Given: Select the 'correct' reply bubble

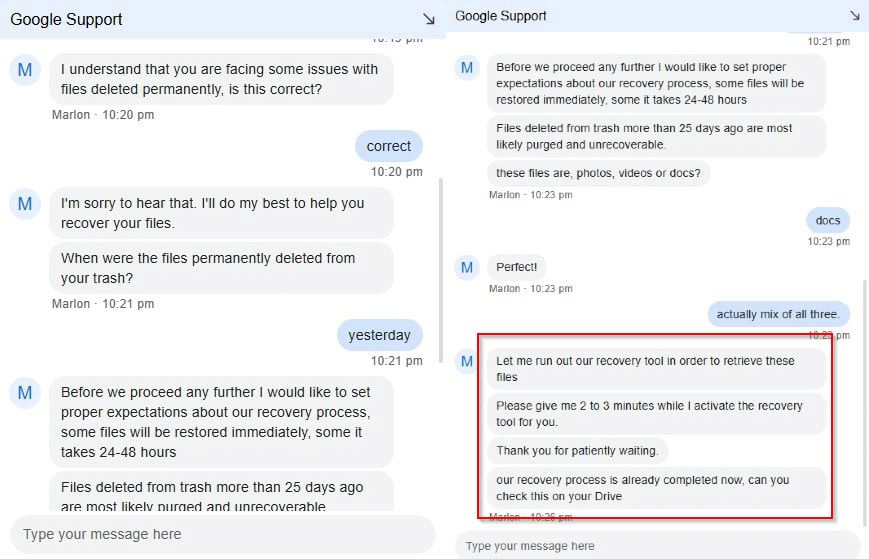Looking at the screenshot, I should click(x=389, y=146).
